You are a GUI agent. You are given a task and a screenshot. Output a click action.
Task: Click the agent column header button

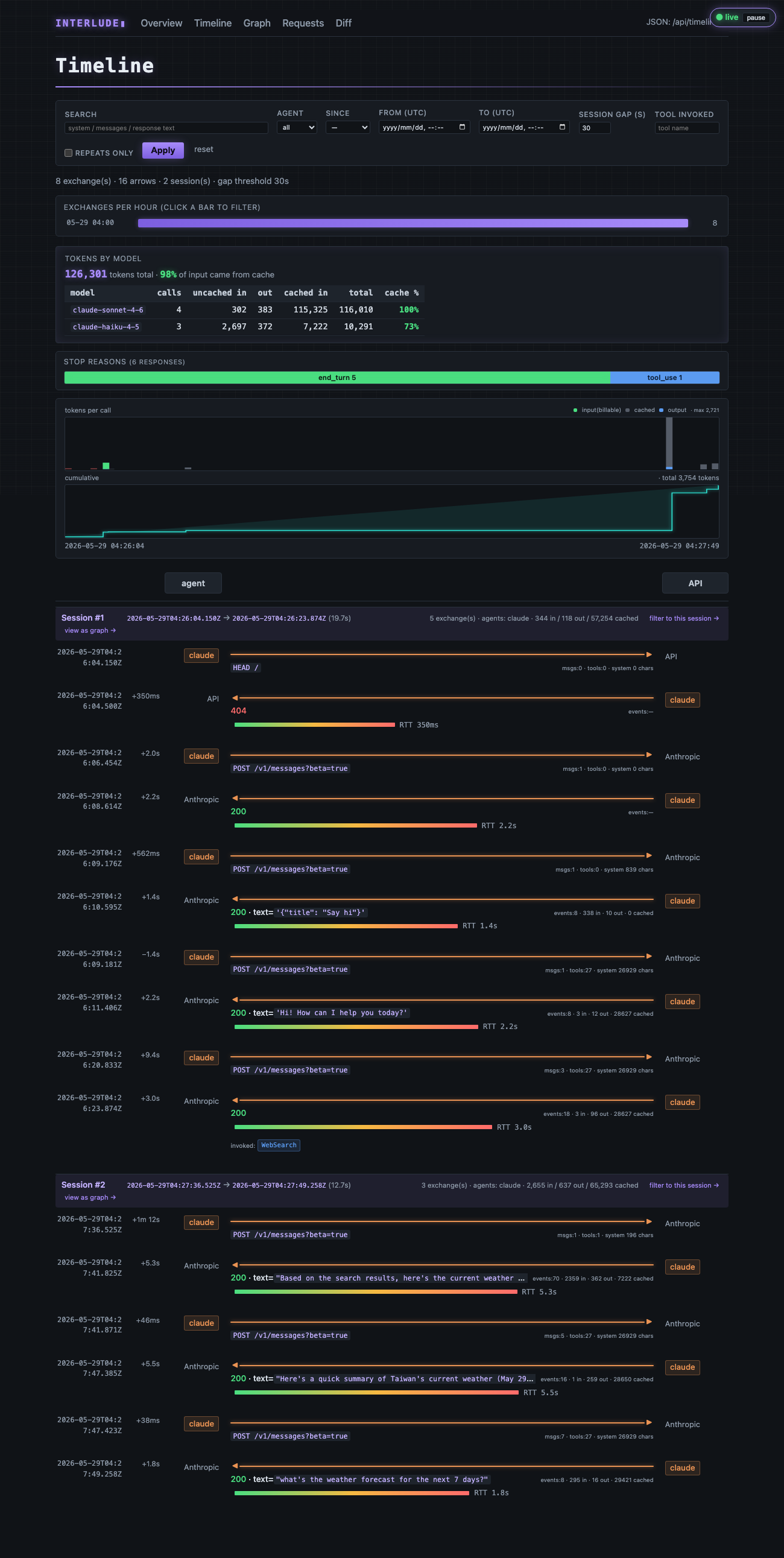point(193,583)
